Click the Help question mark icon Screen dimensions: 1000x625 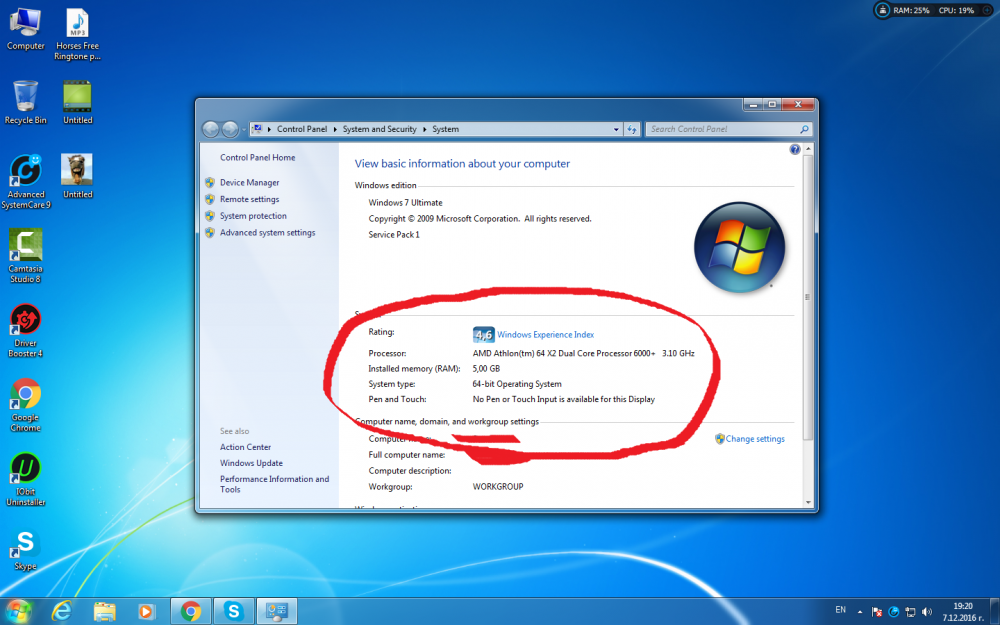click(x=795, y=149)
